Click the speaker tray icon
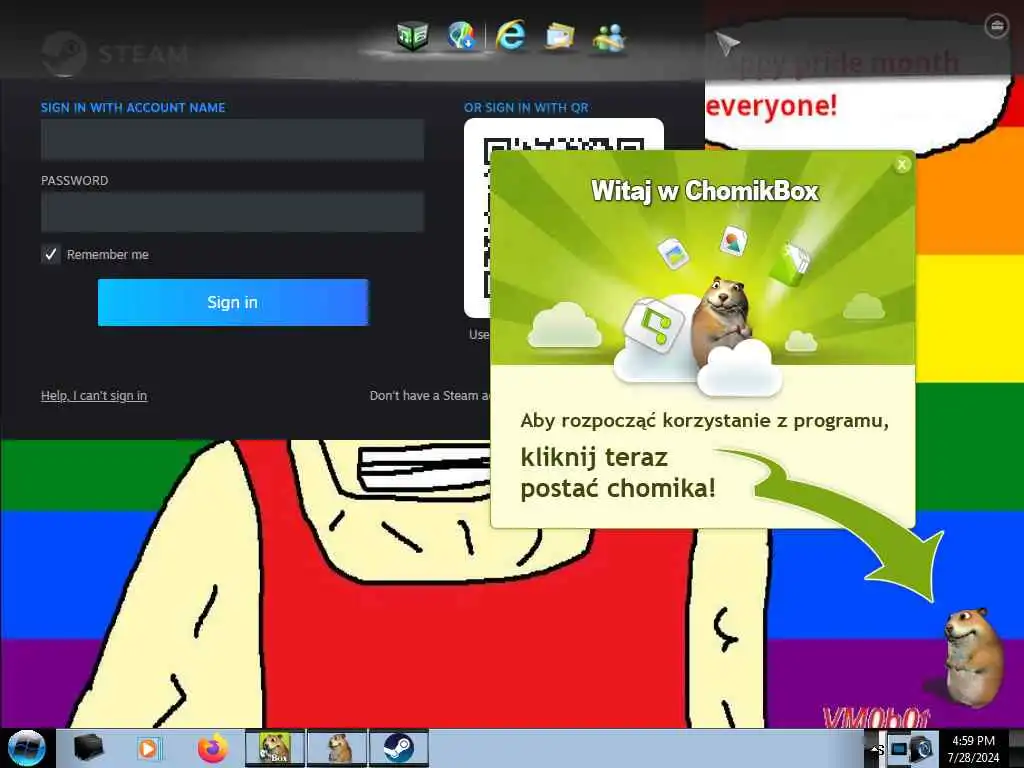 (x=922, y=749)
